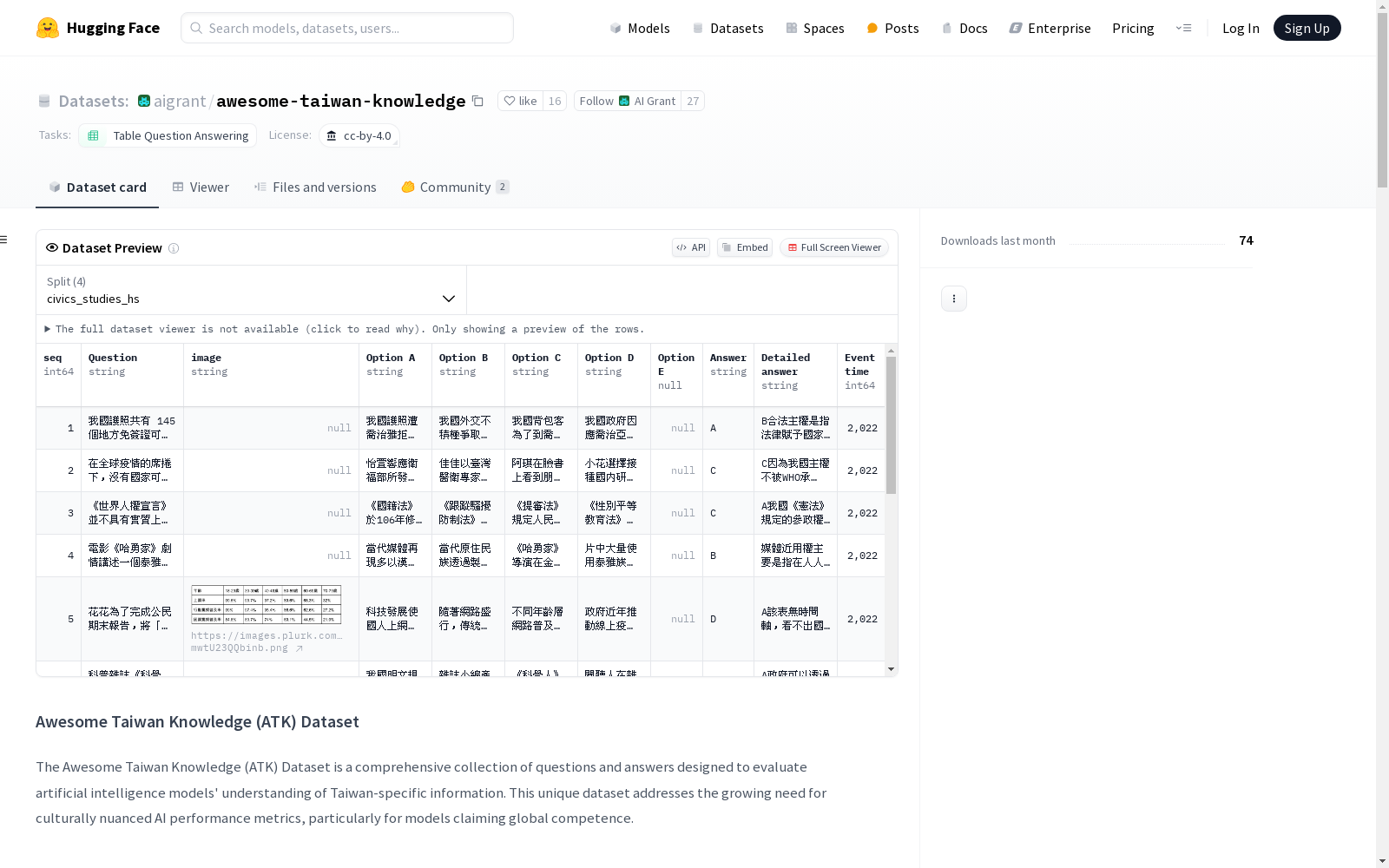Expand the full dataset viewer unavailable notice
This screenshot has height=868, width=1389.
click(345, 329)
